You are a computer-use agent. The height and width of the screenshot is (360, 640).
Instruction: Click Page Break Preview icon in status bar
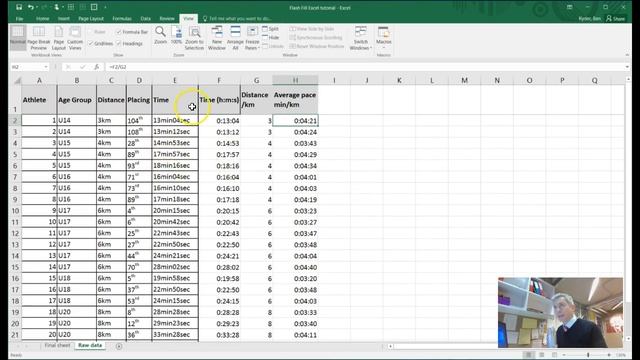[554, 355]
